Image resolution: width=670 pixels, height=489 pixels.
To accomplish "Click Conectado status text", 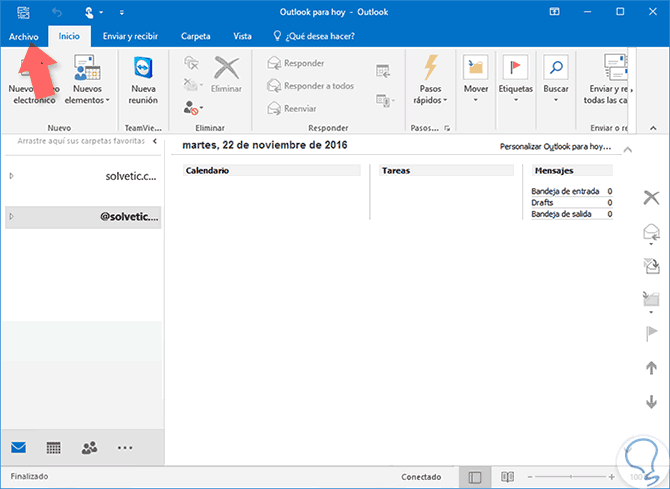I will point(421,477).
